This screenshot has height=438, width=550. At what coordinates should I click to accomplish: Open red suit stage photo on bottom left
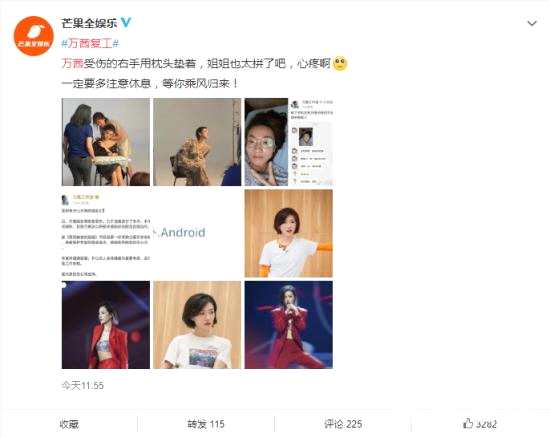tap(106, 325)
